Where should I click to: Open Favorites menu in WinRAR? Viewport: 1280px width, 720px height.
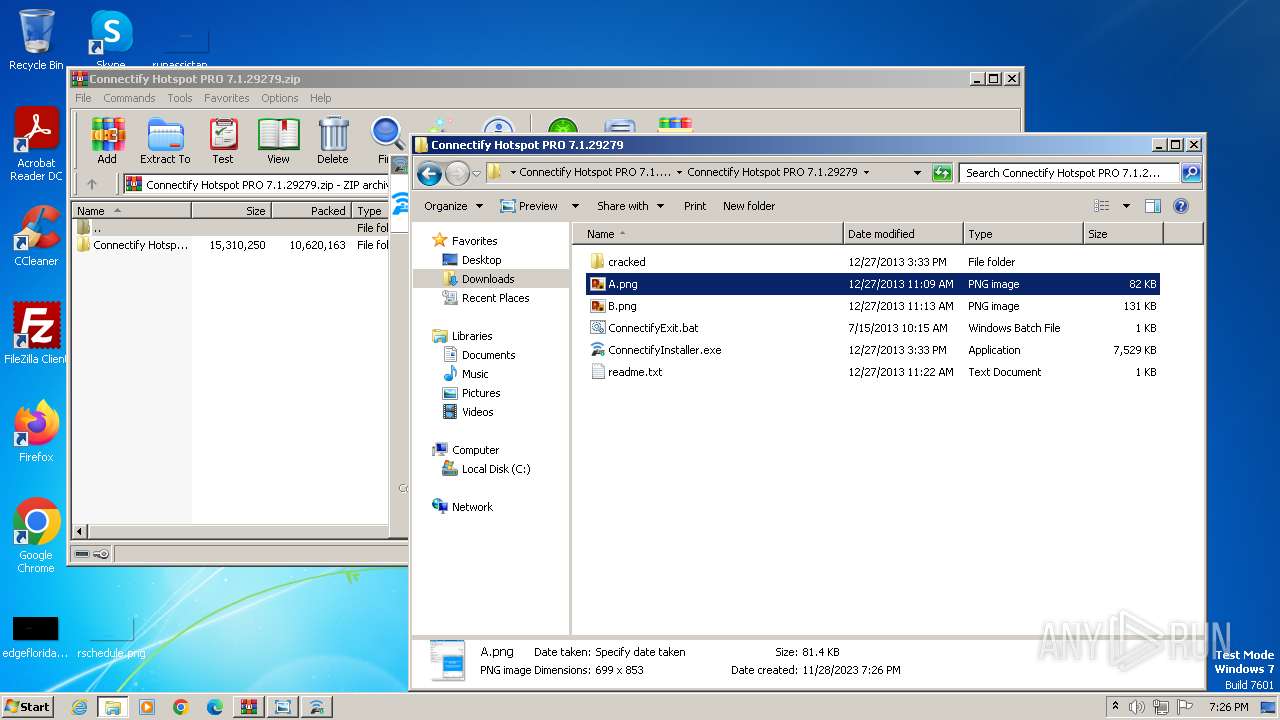[227, 98]
